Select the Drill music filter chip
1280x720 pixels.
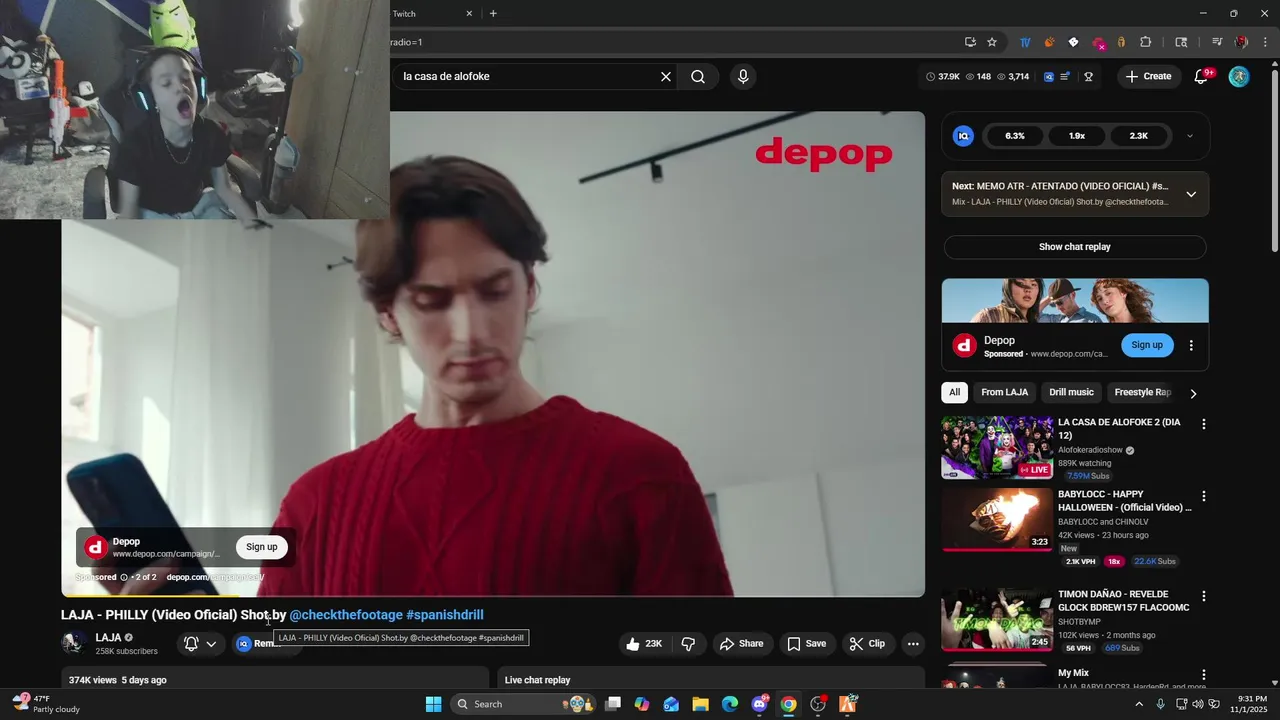pyautogui.click(x=1071, y=392)
